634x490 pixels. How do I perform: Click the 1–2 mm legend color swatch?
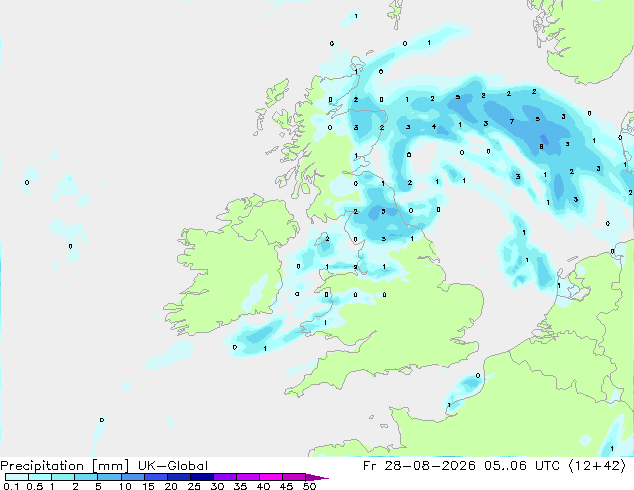[63, 477]
